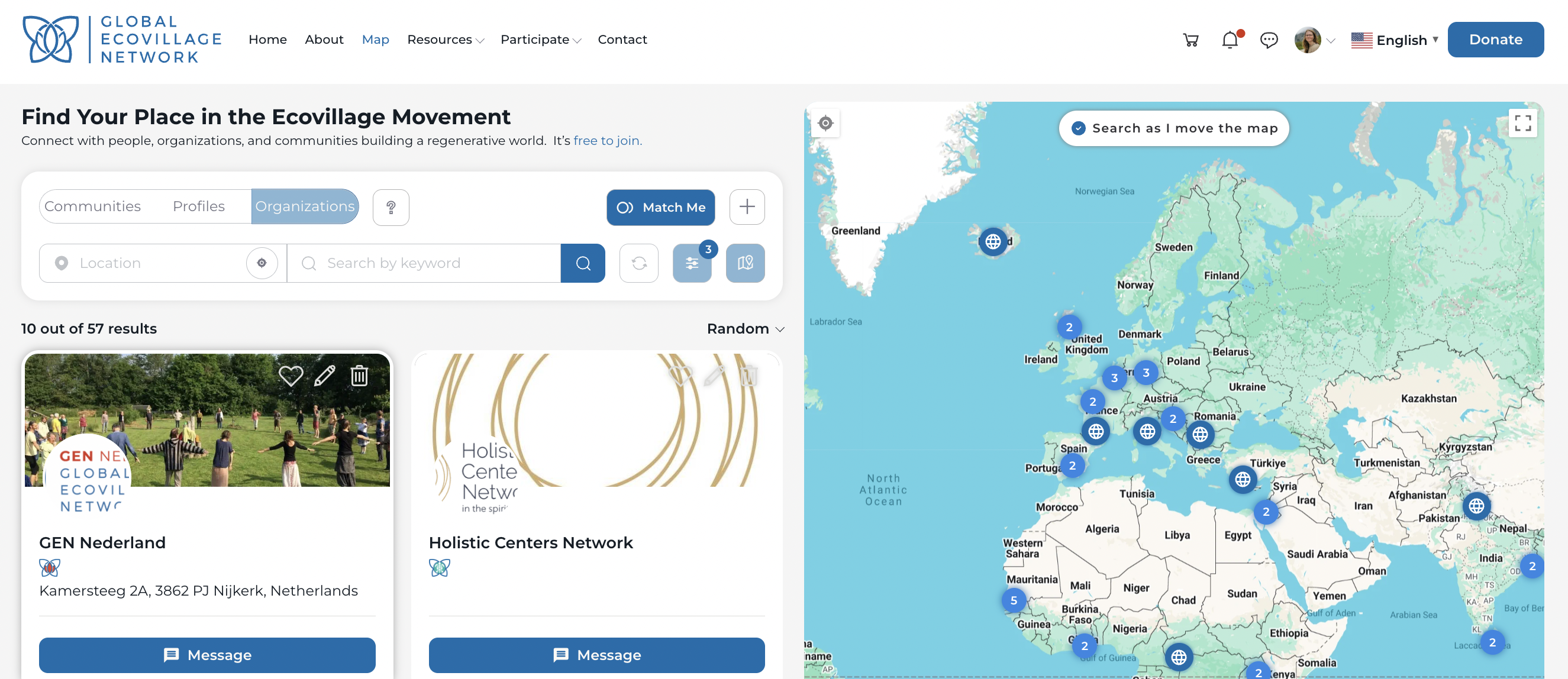Favorite GEN Nederland with heart icon

click(x=291, y=376)
